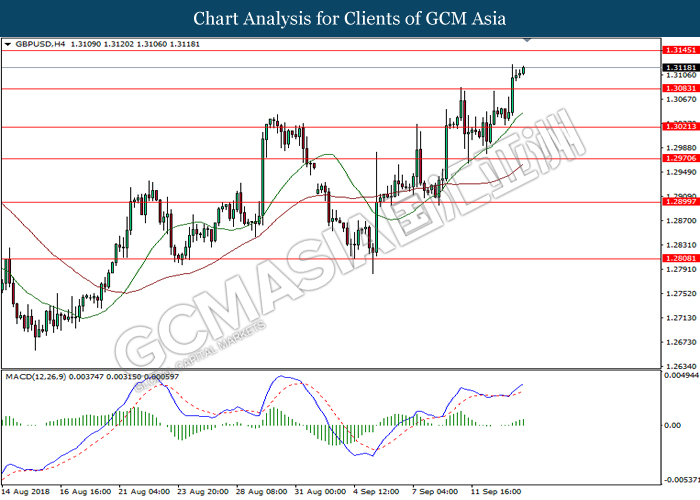
Task: Click the chart shift marker triangle at top
Action: click(x=527, y=40)
